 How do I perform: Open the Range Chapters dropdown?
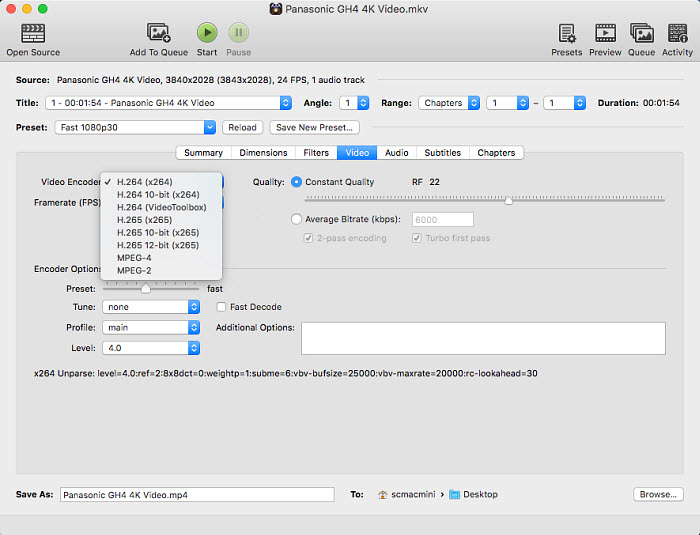click(449, 103)
